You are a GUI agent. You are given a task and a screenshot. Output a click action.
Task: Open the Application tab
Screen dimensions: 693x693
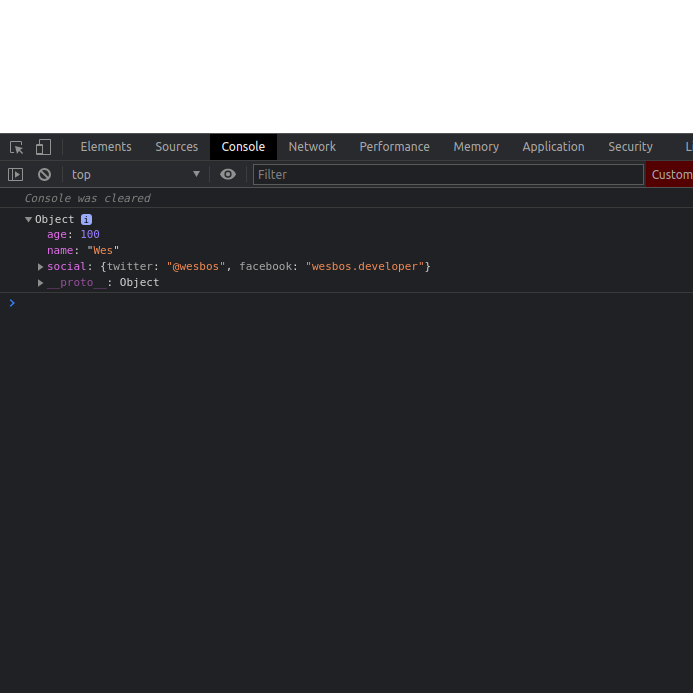[553, 147]
